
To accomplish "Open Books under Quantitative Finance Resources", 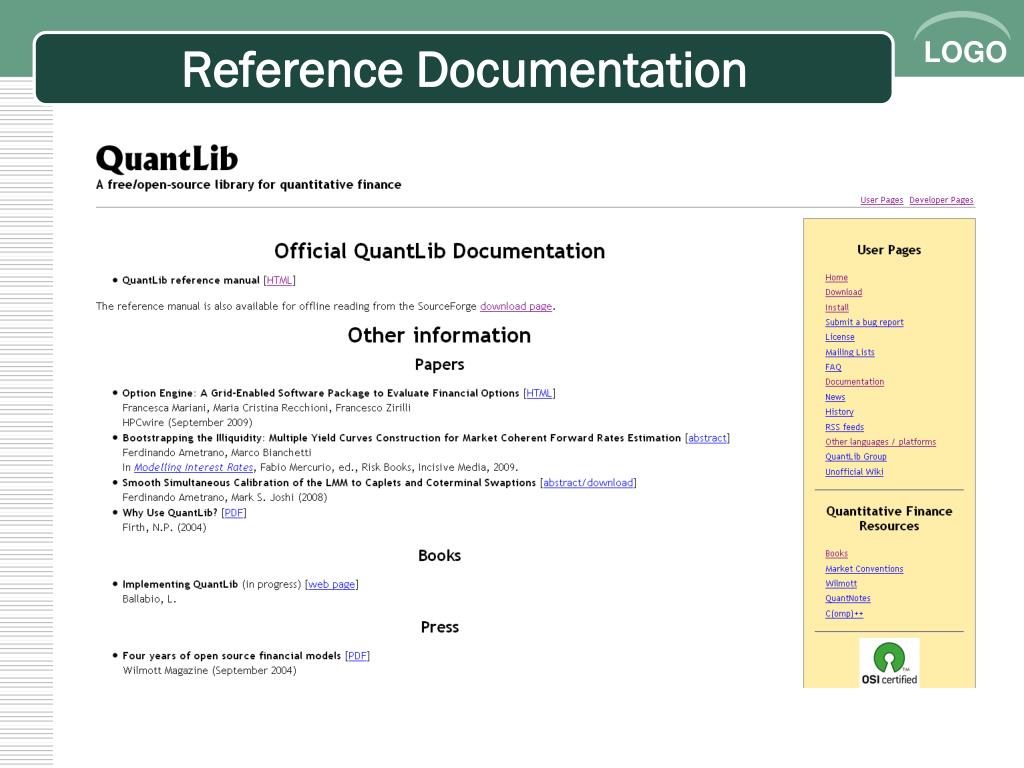I will click(x=836, y=554).
